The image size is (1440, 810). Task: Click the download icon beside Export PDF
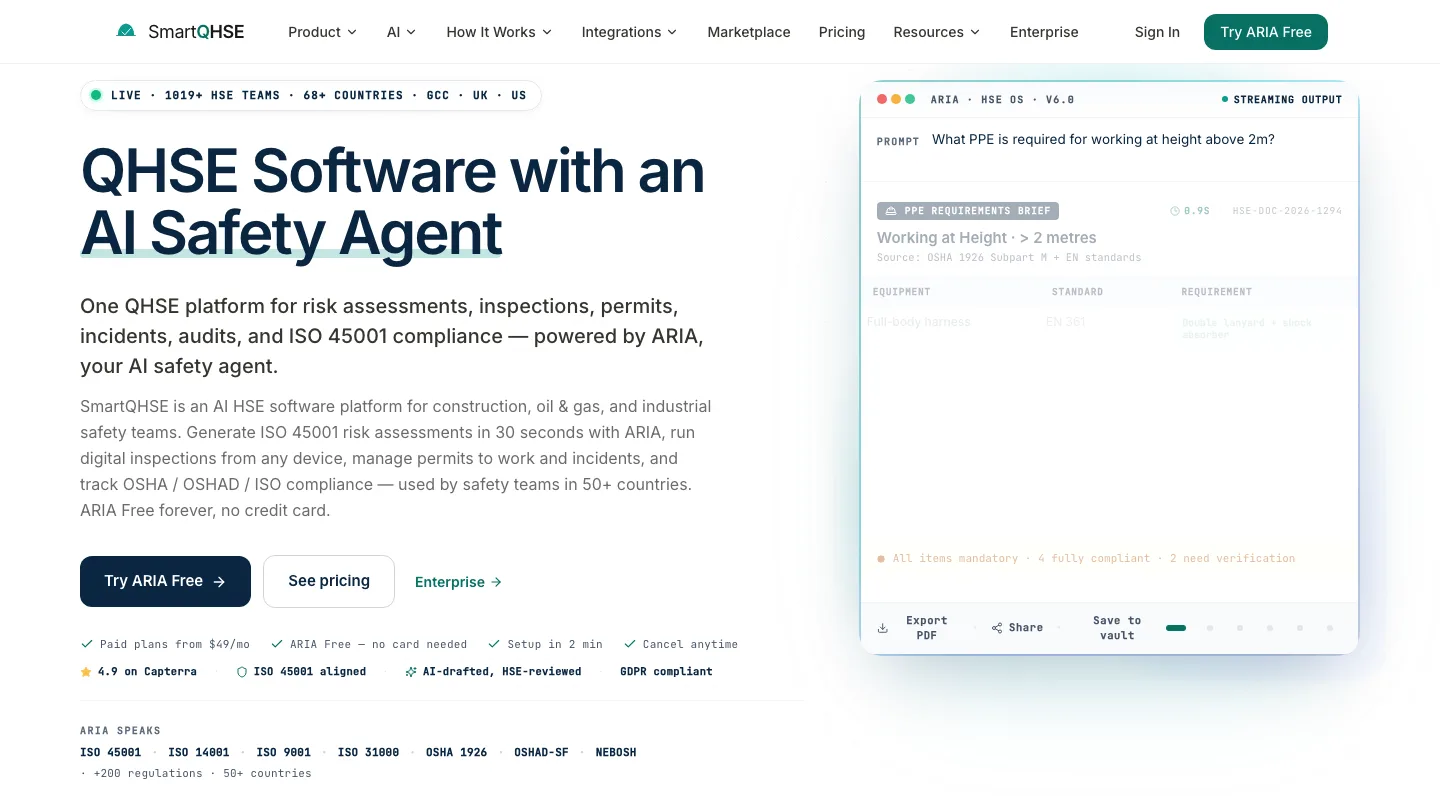point(883,629)
